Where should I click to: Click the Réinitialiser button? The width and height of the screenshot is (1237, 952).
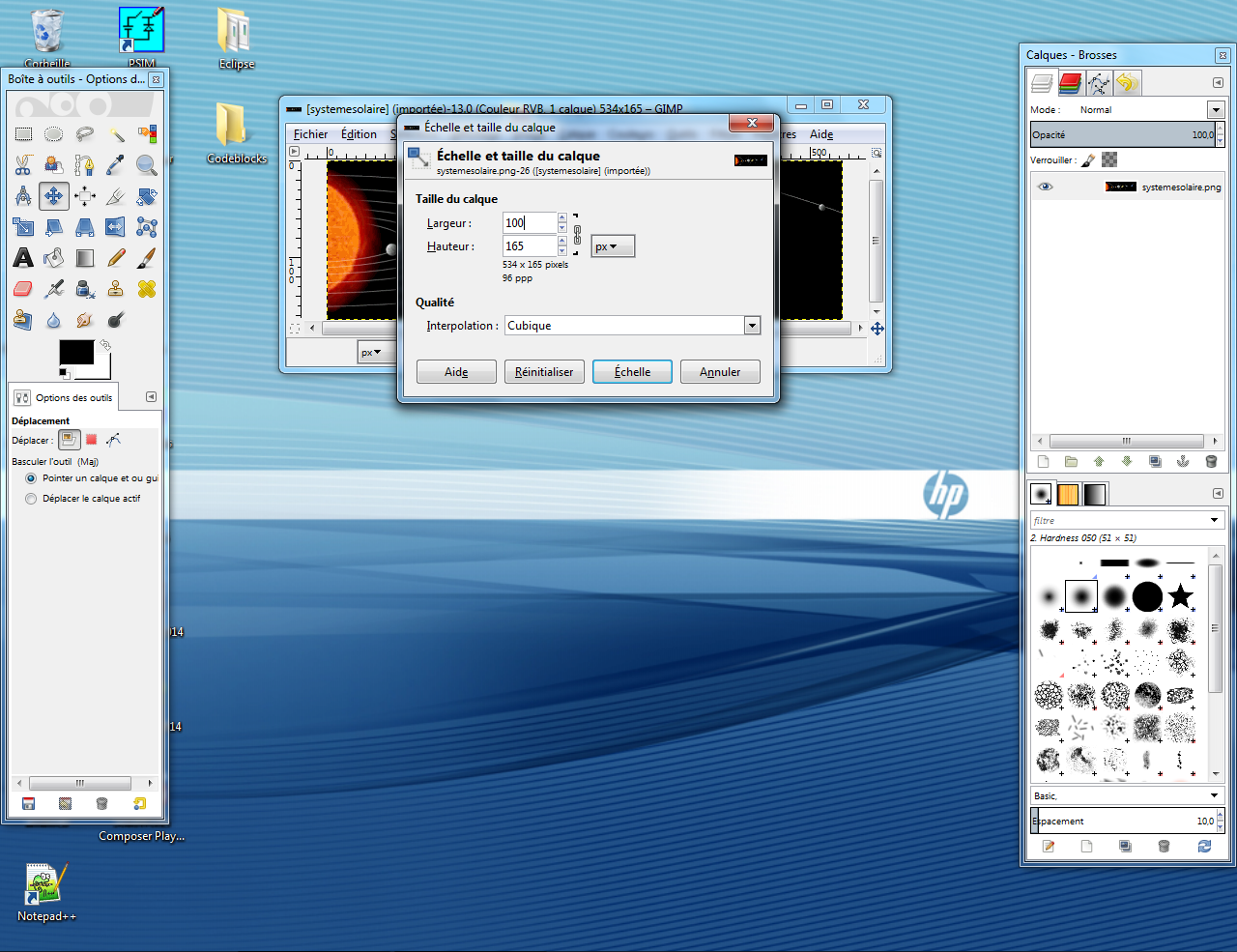pos(544,372)
